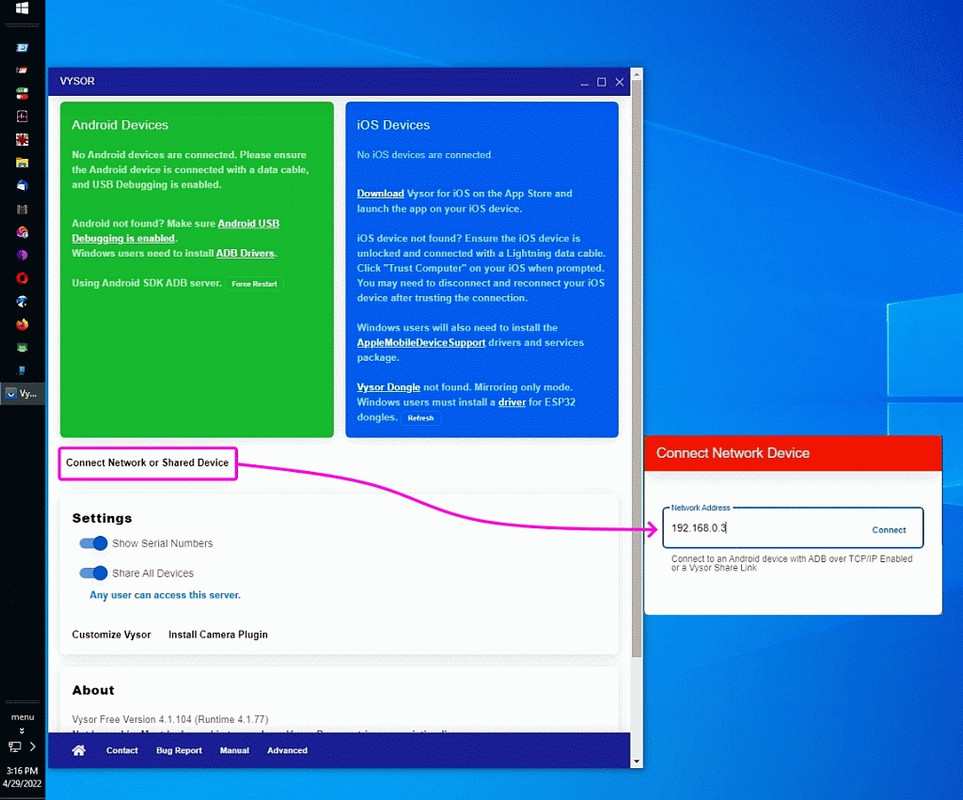
Task: Open the Bug Report footer item
Action: (179, 750)
